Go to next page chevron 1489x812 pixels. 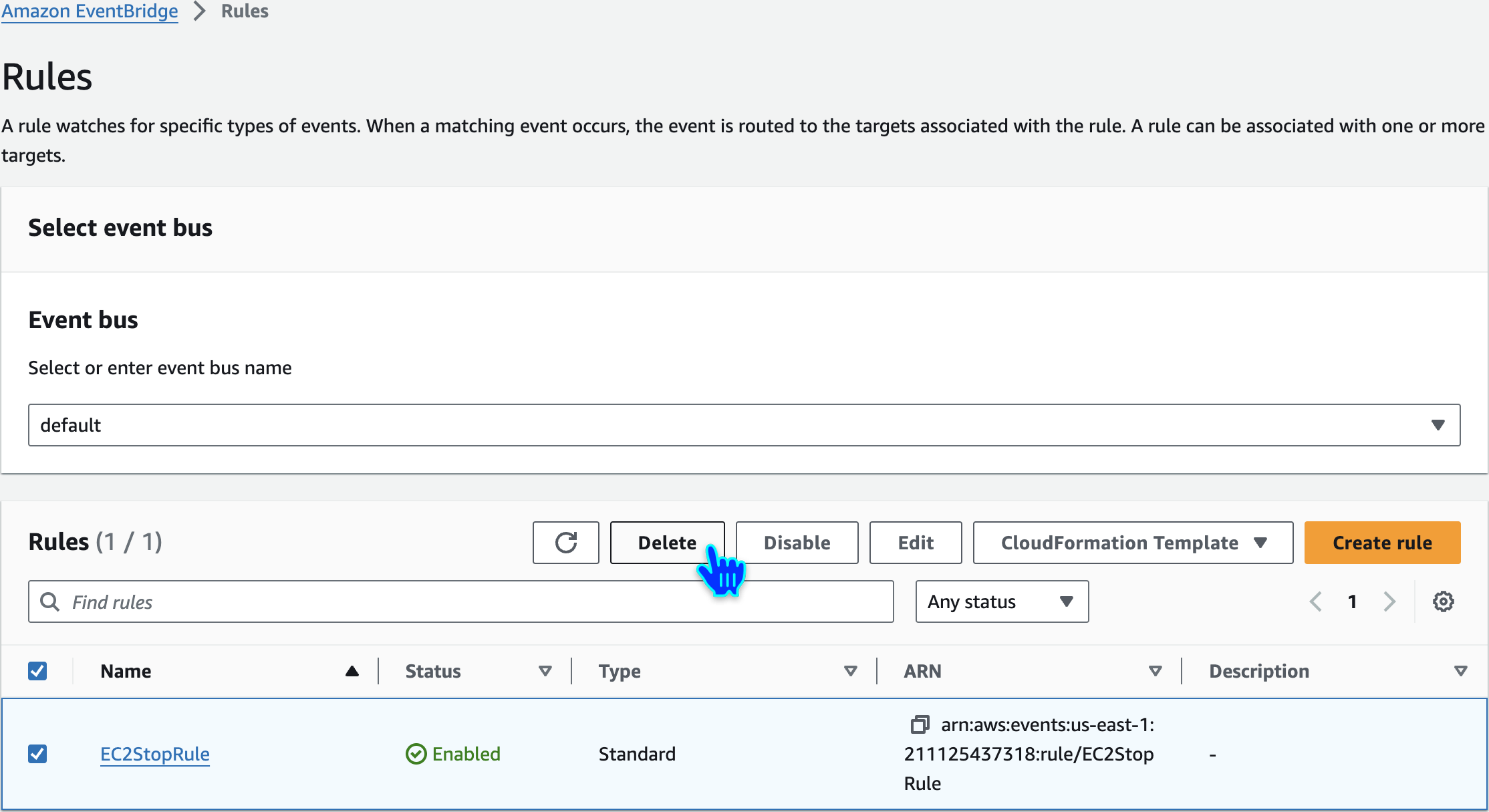[1389, 601]
